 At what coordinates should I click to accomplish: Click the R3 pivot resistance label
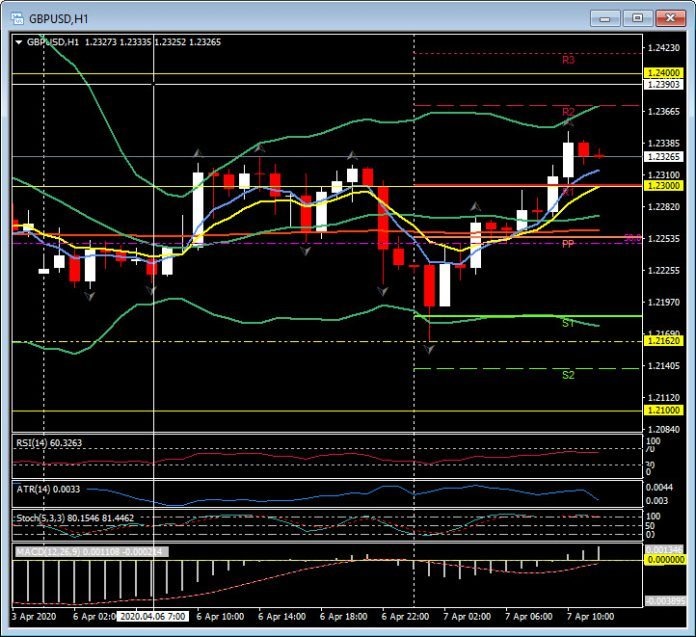[568, 60]
